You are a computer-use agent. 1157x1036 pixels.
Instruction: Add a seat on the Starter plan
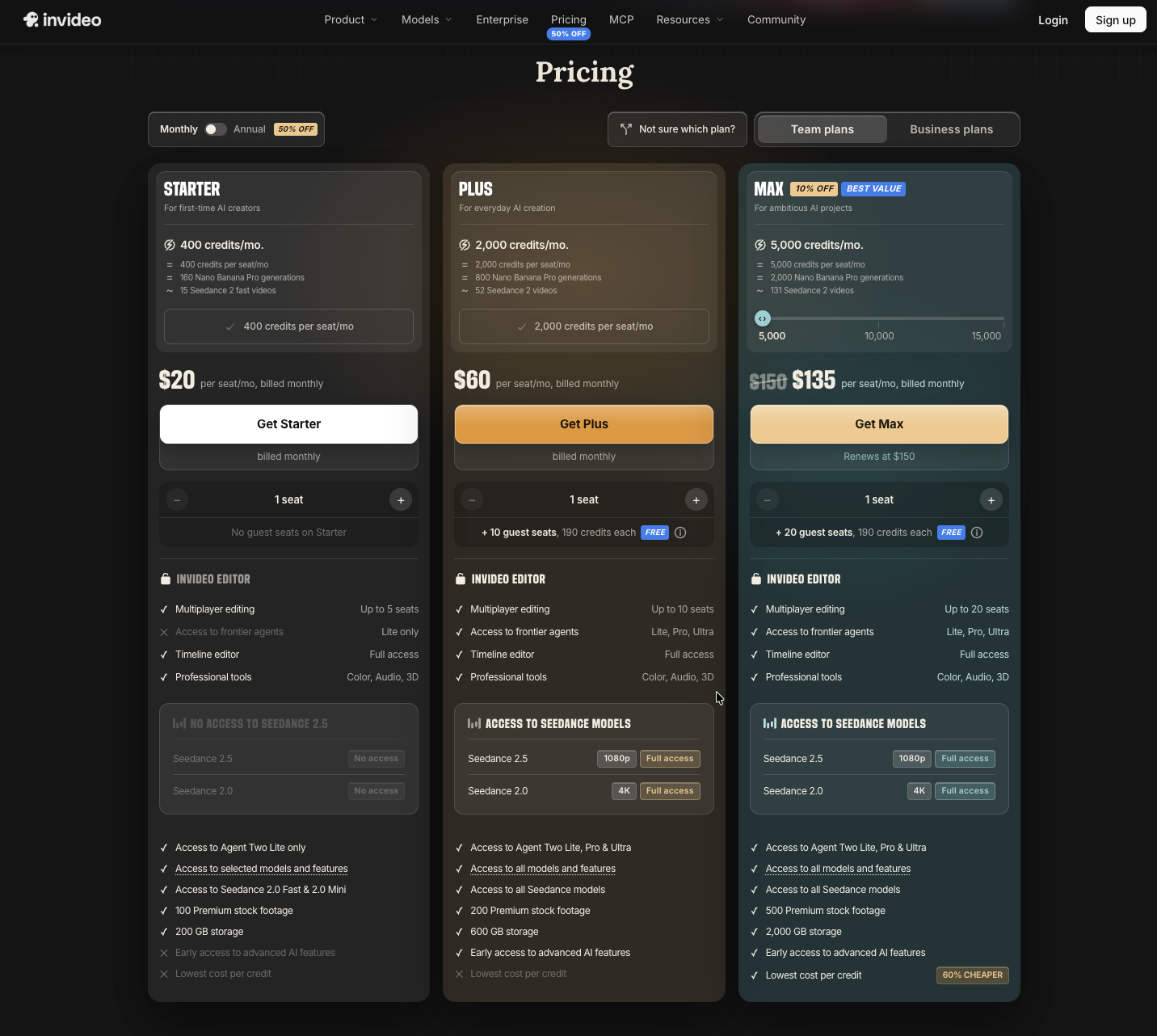(x=401, y=500)
